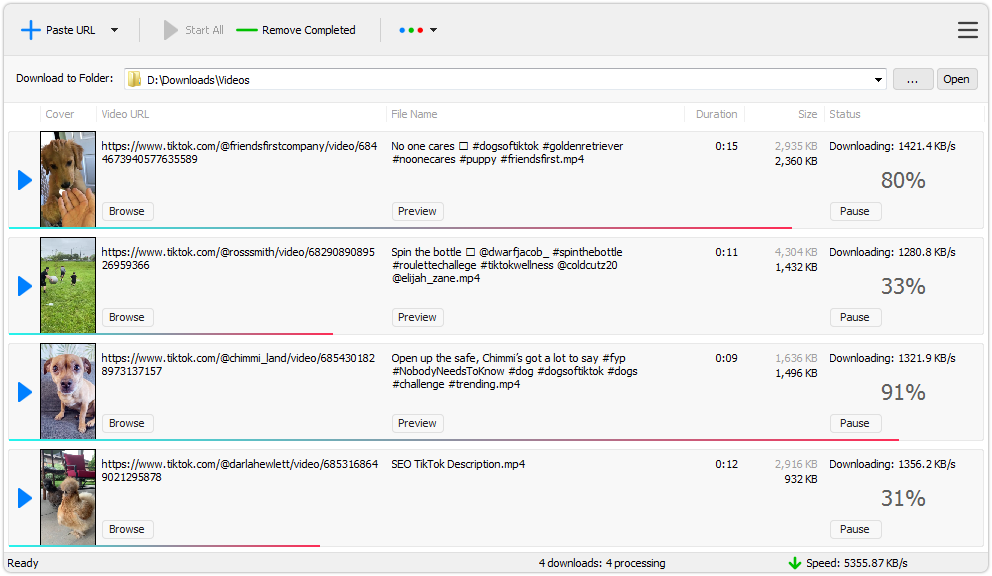Sort by the Duration column header
992x576 pixels.
716,114
